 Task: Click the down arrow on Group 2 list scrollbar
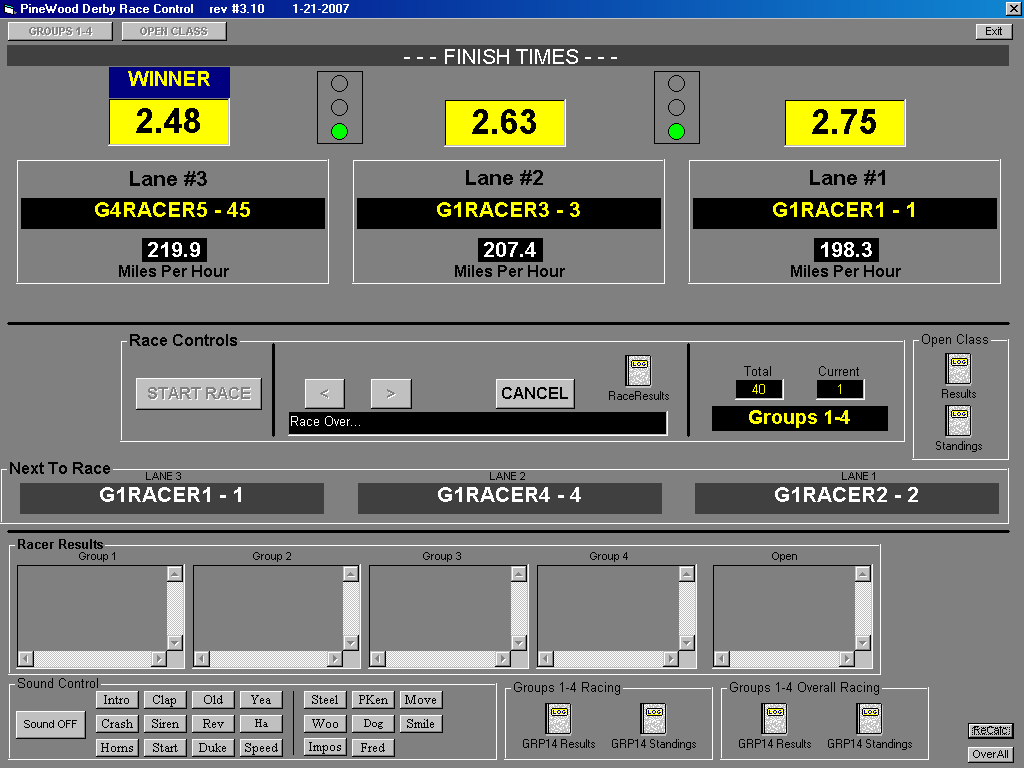pos(351,643)
